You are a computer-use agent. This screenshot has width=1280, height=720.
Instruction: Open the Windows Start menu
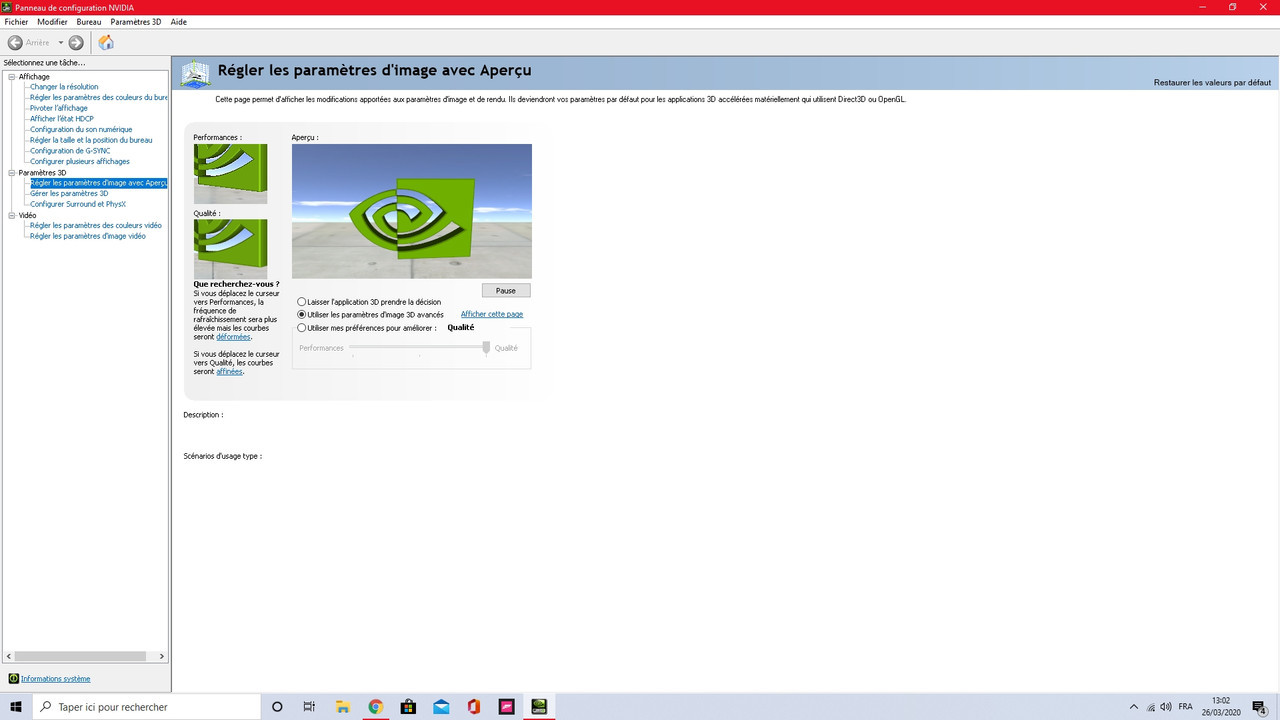click(16, 707)
